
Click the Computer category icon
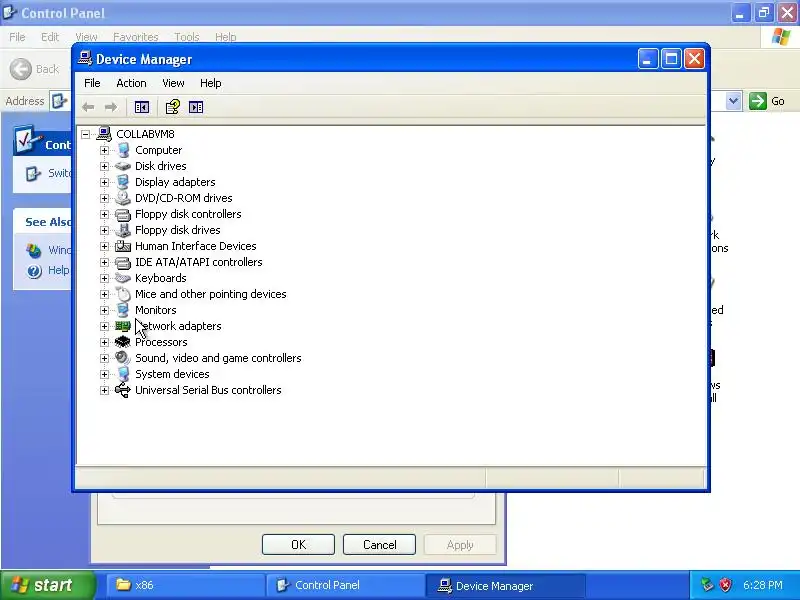pos(123,150)
